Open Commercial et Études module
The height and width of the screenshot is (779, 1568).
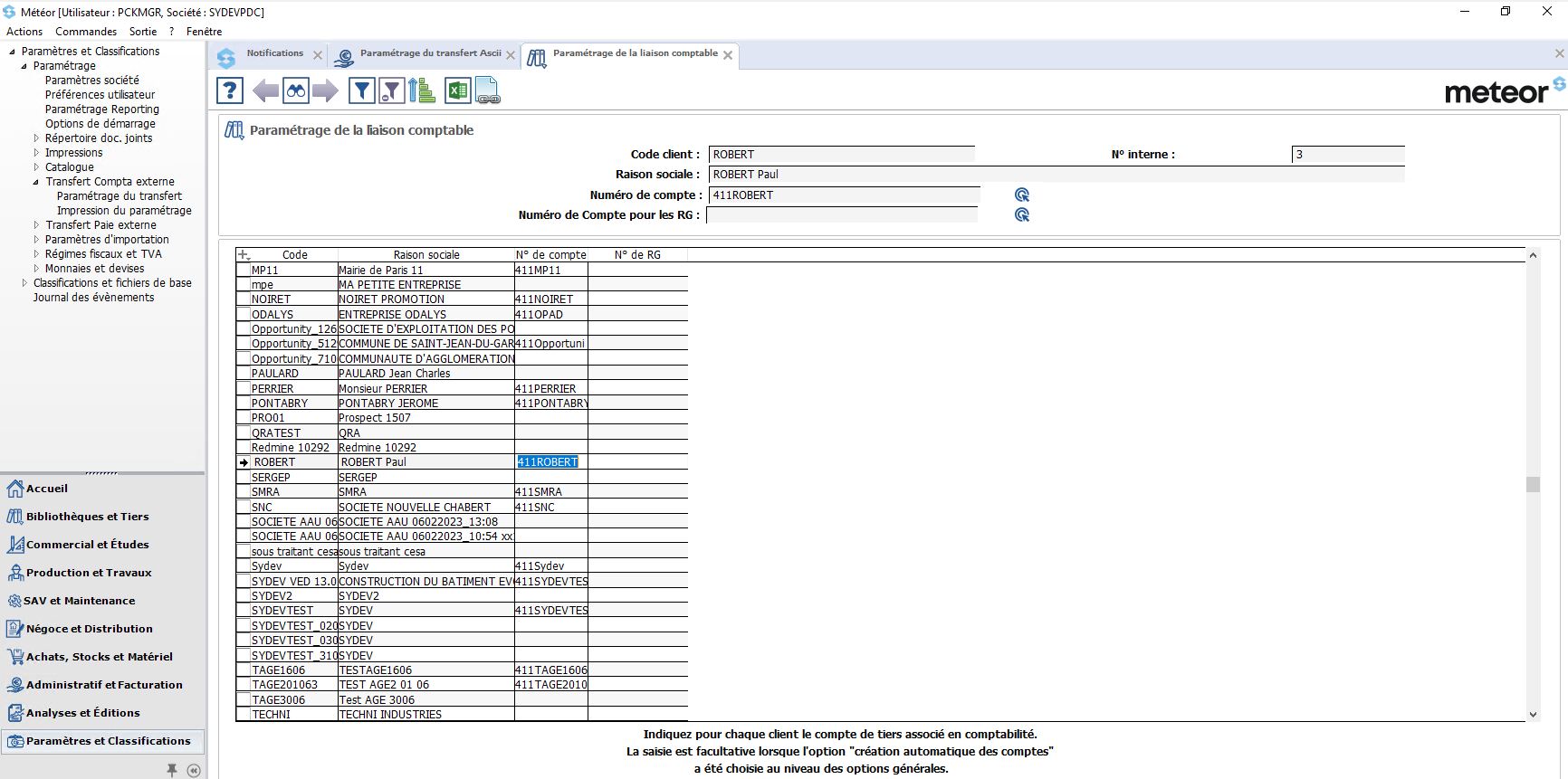tap(102, 545)
